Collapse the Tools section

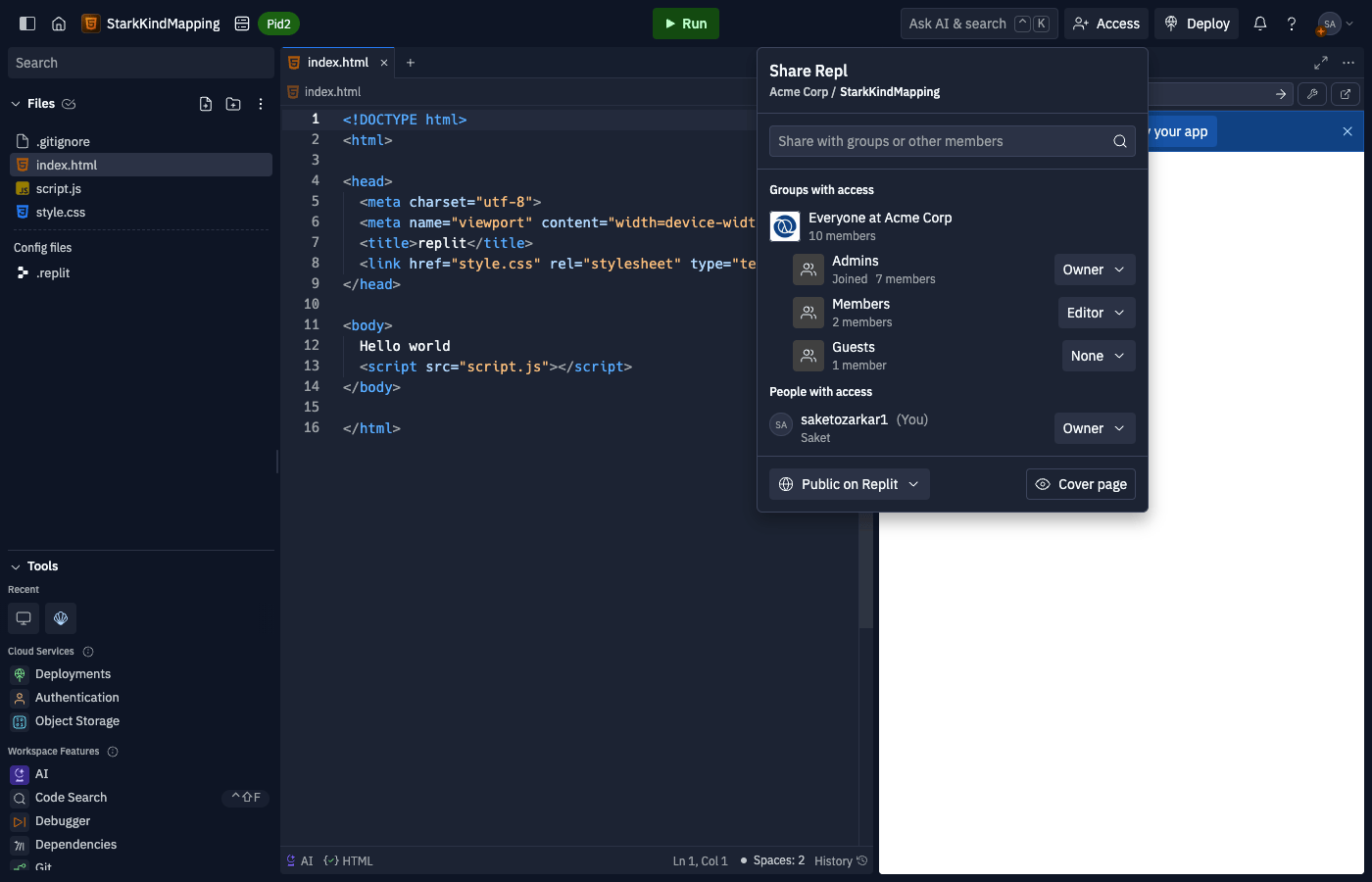(x=16, y=566)
